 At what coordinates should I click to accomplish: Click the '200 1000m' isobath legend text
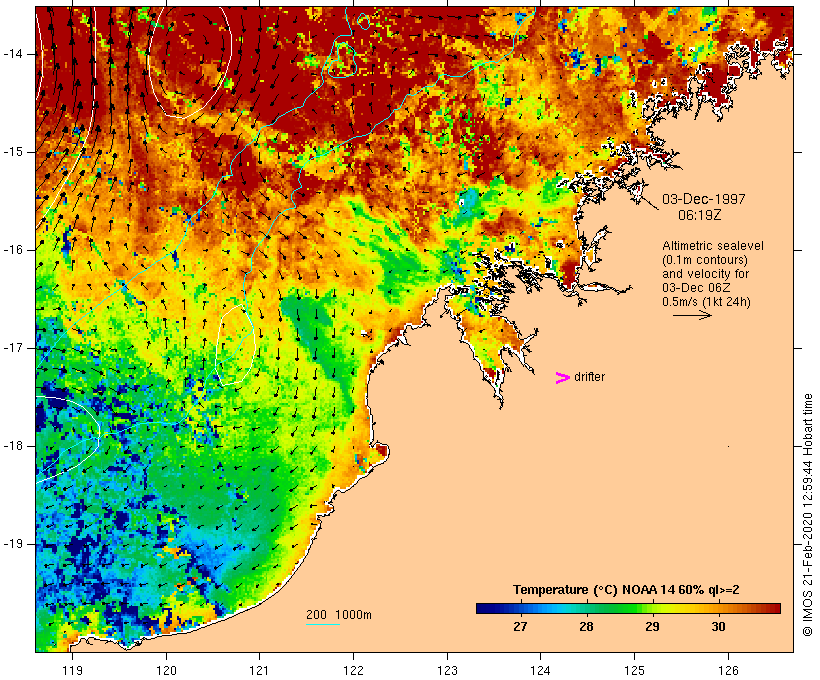[339, 615]
